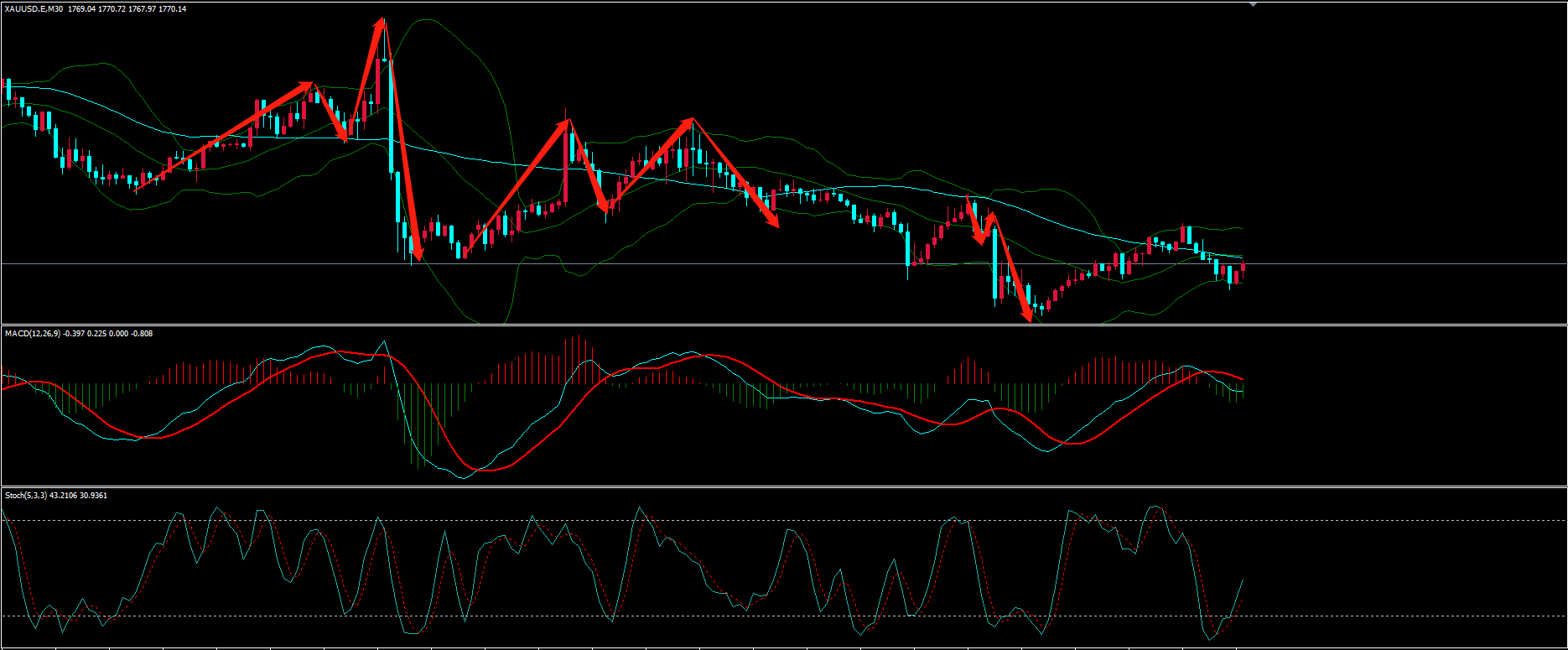Click the right end of the red MACD signal line
The image size is (1568, 650).
[x=1243, y=379]
